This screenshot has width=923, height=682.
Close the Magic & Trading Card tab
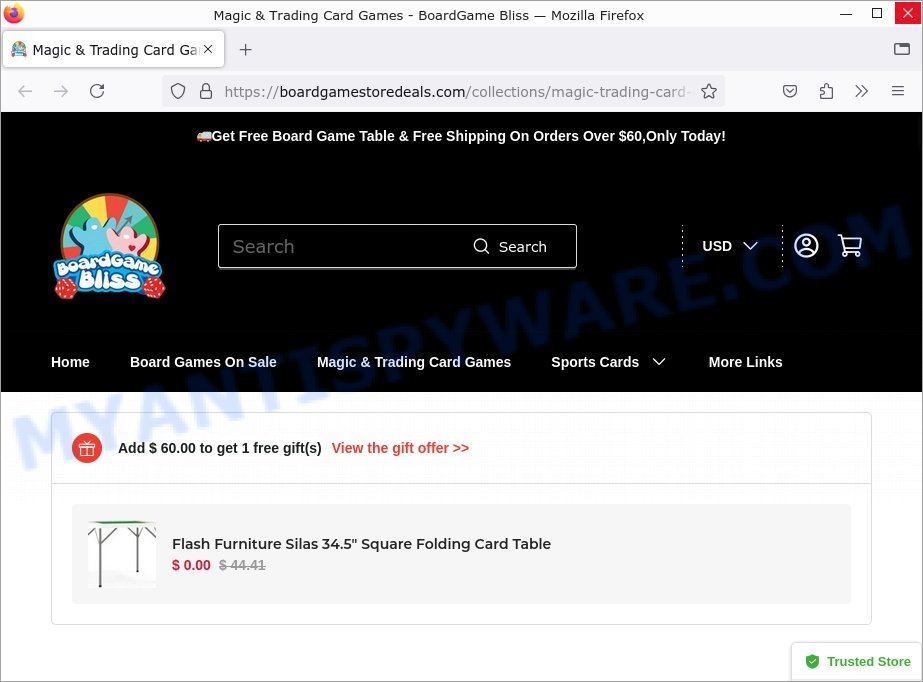click(x=208, y=49)
